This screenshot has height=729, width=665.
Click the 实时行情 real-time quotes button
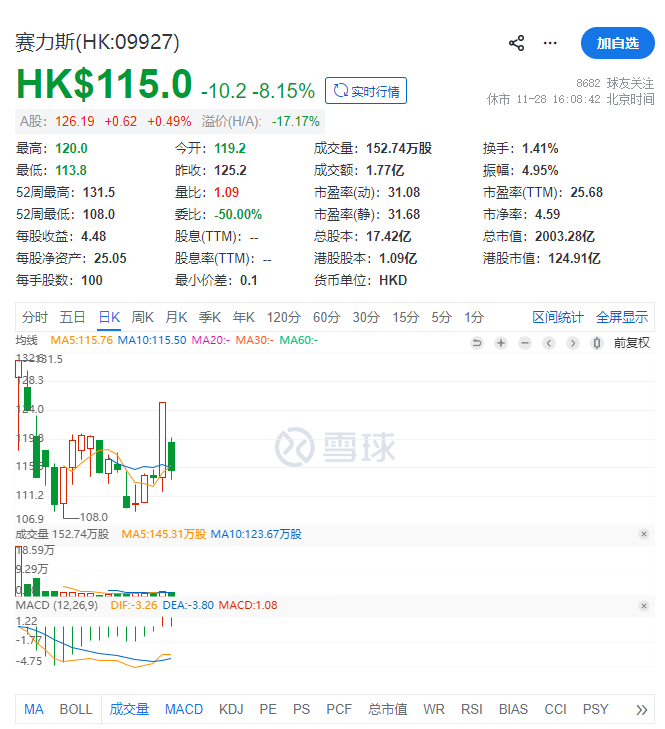(366, 91)
